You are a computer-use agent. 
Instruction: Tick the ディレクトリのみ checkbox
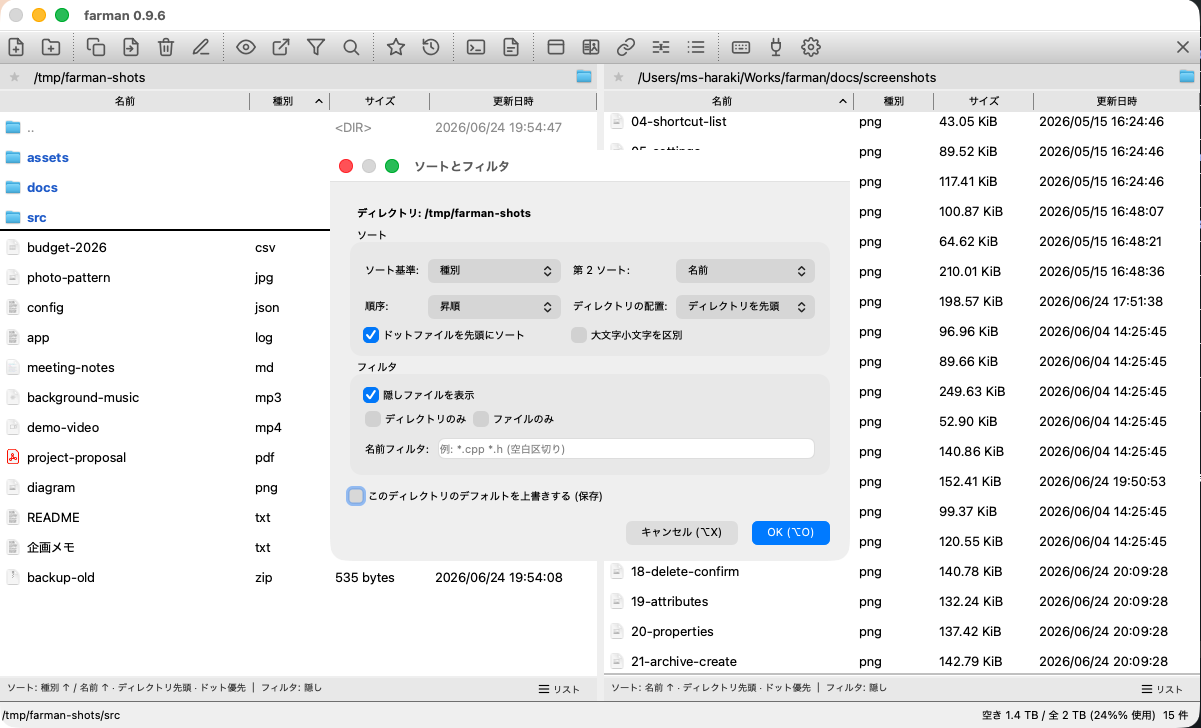tap(373, 419)
